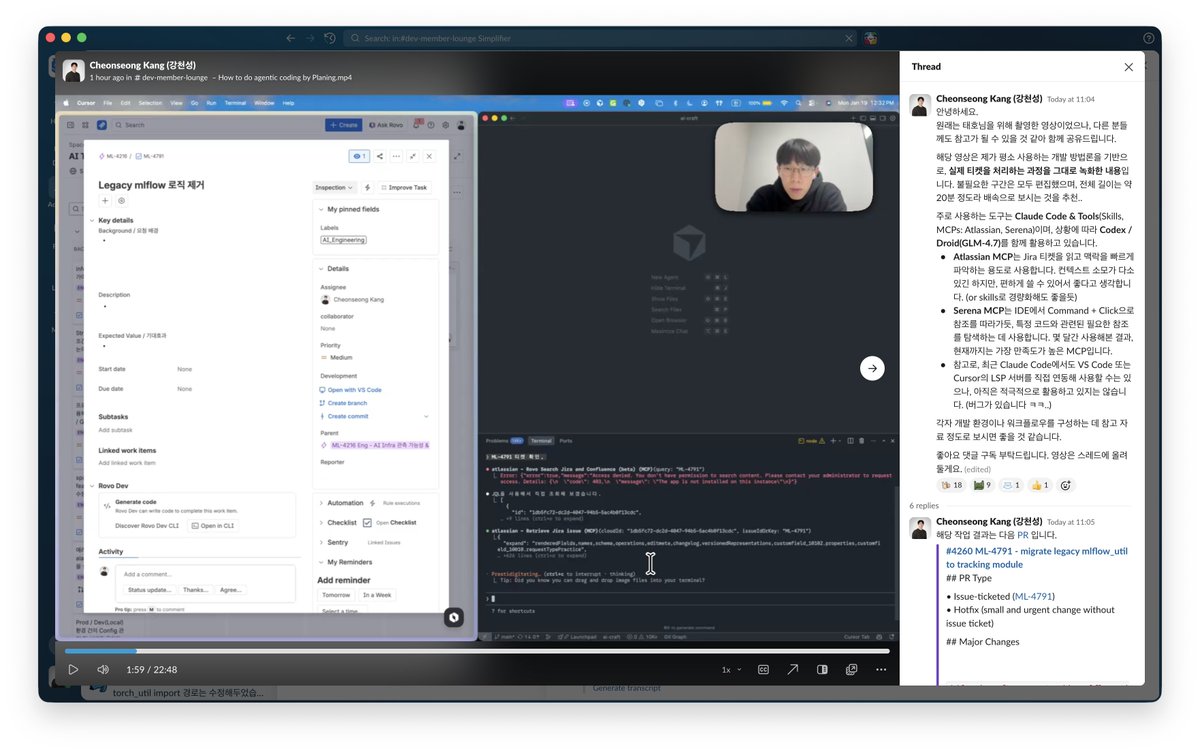Open the uploader avatar in the video header
The image size is (1200, 753).
coord(73,70)
